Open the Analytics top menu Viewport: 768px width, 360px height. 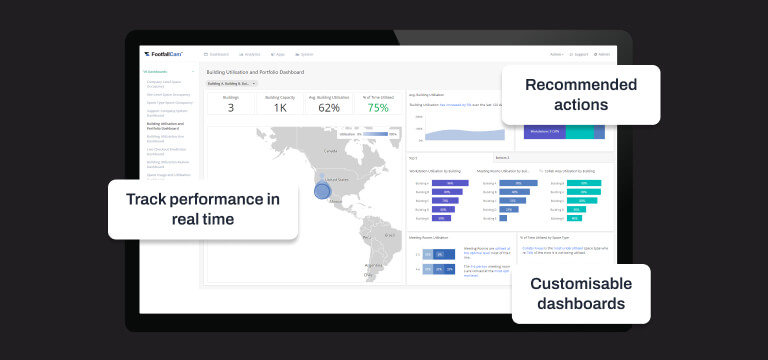point(250,54)
